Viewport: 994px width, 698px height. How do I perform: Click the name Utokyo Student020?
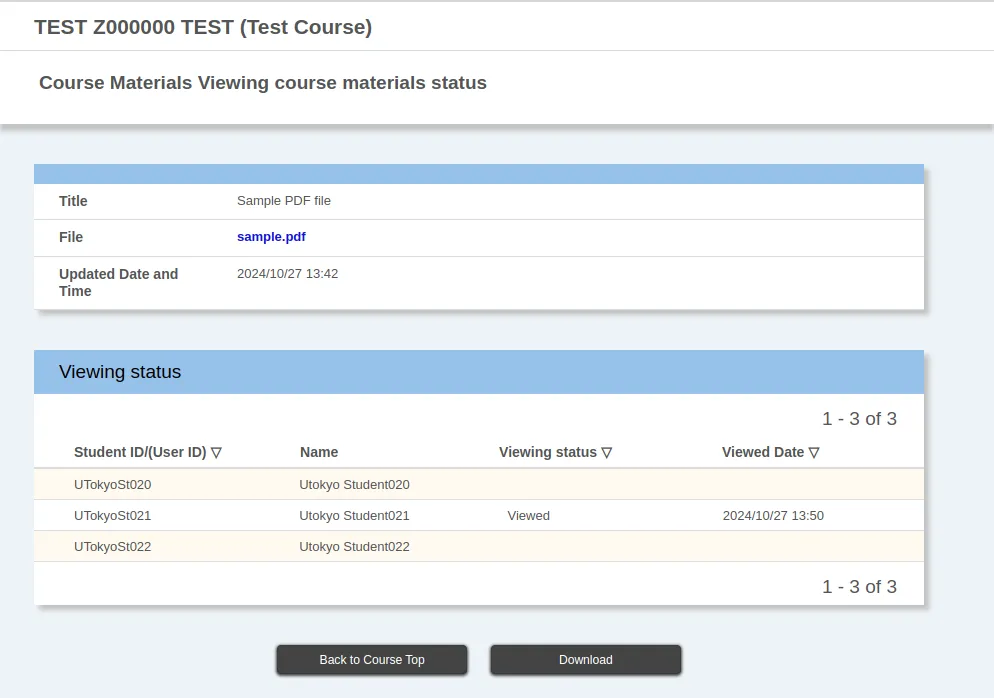click(x=354, y=485)
